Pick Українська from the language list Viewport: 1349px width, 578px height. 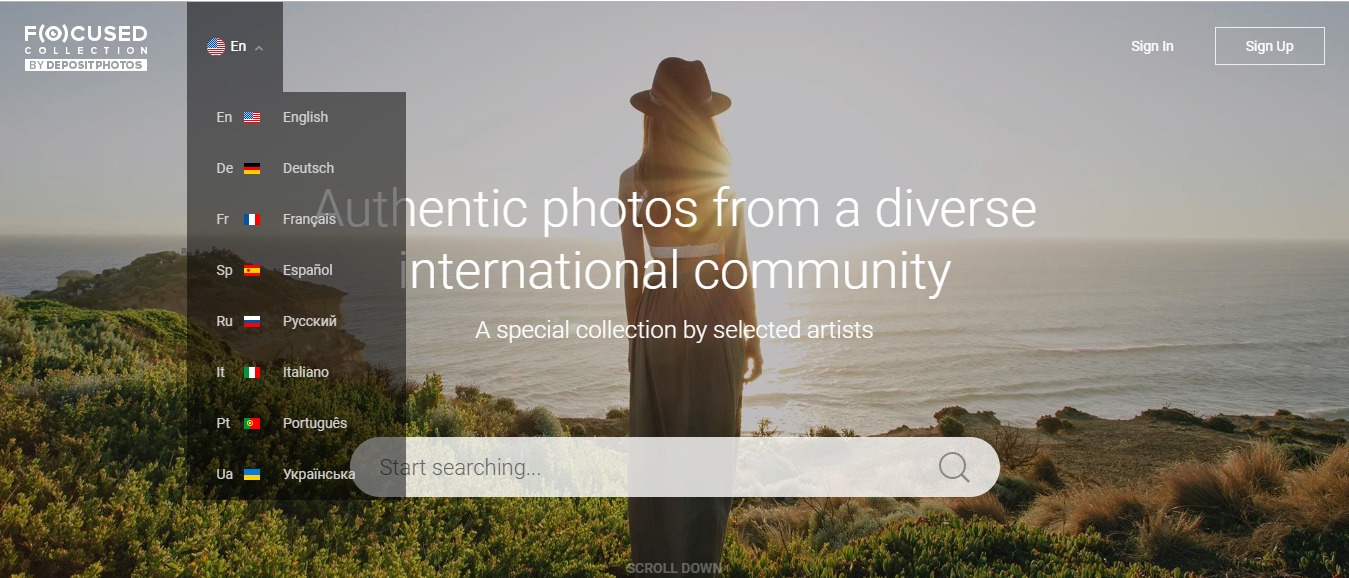pos(318,474)
